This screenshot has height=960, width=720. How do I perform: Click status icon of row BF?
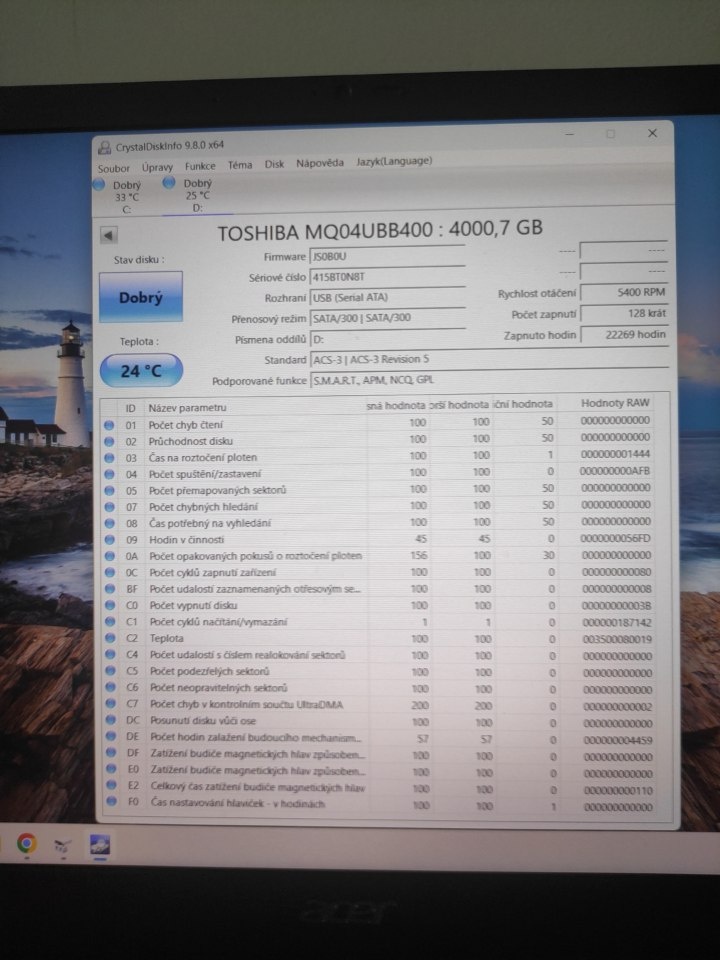coord(110,589)
